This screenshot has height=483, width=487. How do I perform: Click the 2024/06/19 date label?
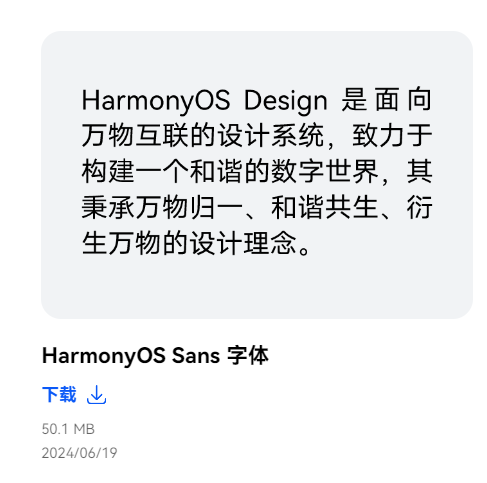[79, 453]
